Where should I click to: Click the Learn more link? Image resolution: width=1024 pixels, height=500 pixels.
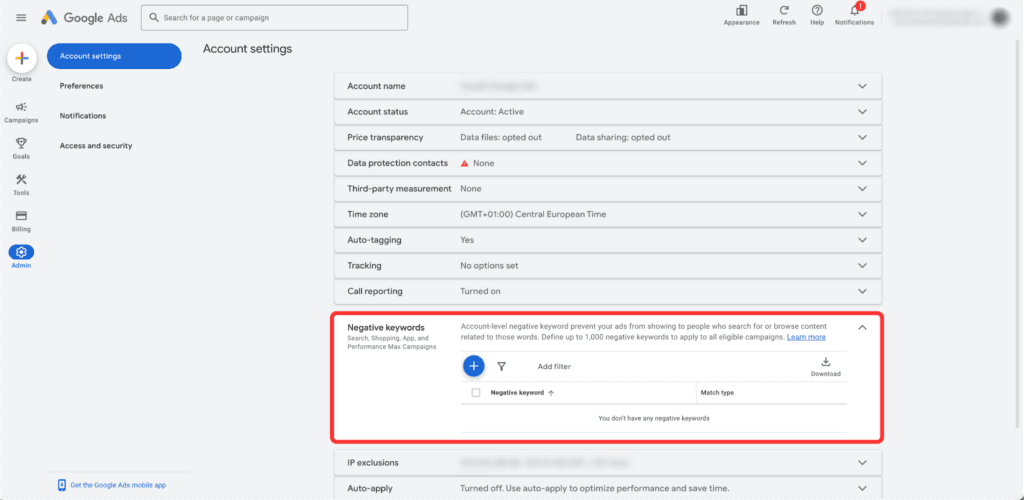(807, 337)
